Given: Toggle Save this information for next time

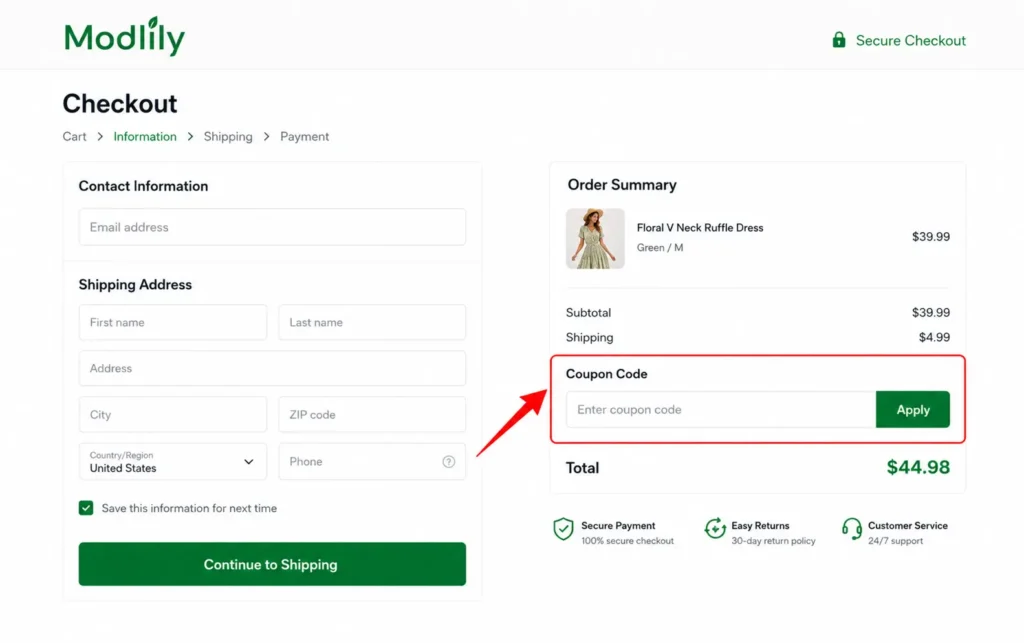Looking at the screenshot, I should click(x=86, y=508).
